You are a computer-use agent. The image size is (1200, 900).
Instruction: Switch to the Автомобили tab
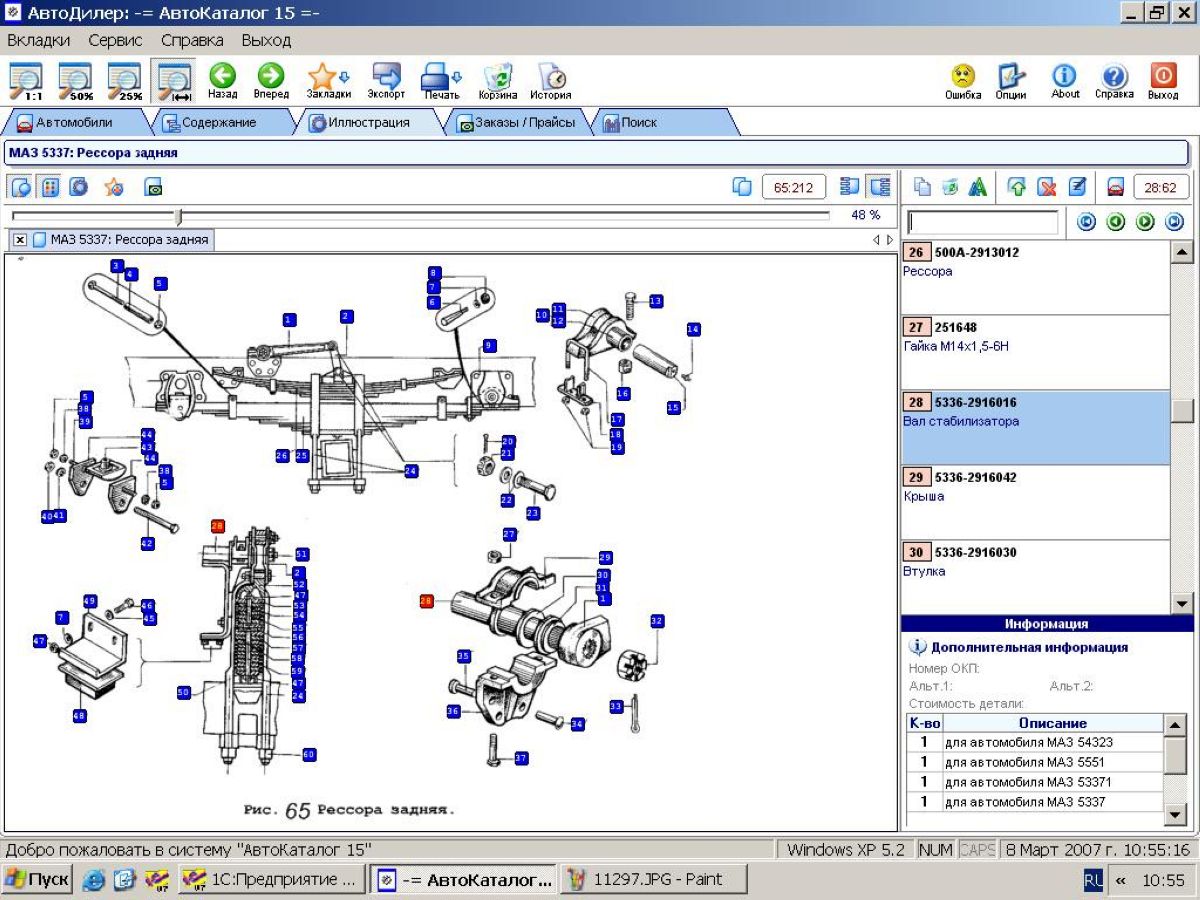click(x=74, y=122)
